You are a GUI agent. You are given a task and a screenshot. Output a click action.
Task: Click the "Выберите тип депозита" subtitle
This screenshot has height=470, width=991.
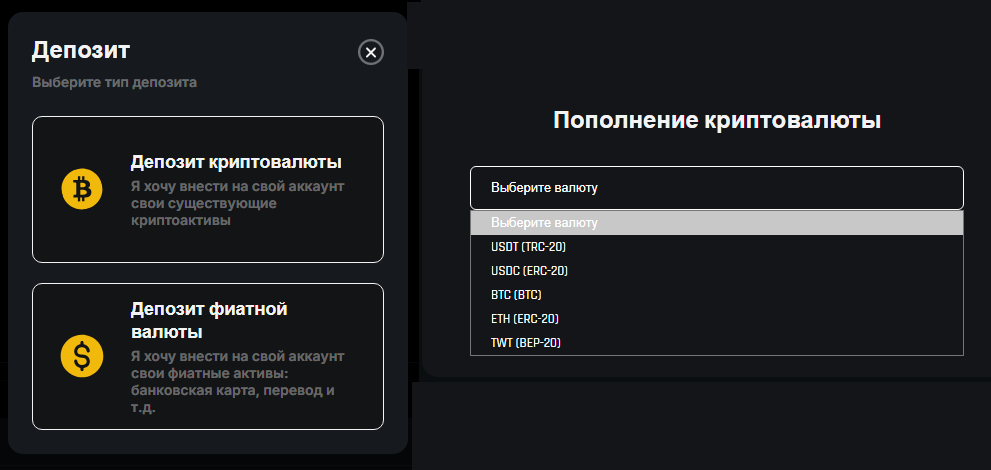pyautogui.click(x=114, y=83)
